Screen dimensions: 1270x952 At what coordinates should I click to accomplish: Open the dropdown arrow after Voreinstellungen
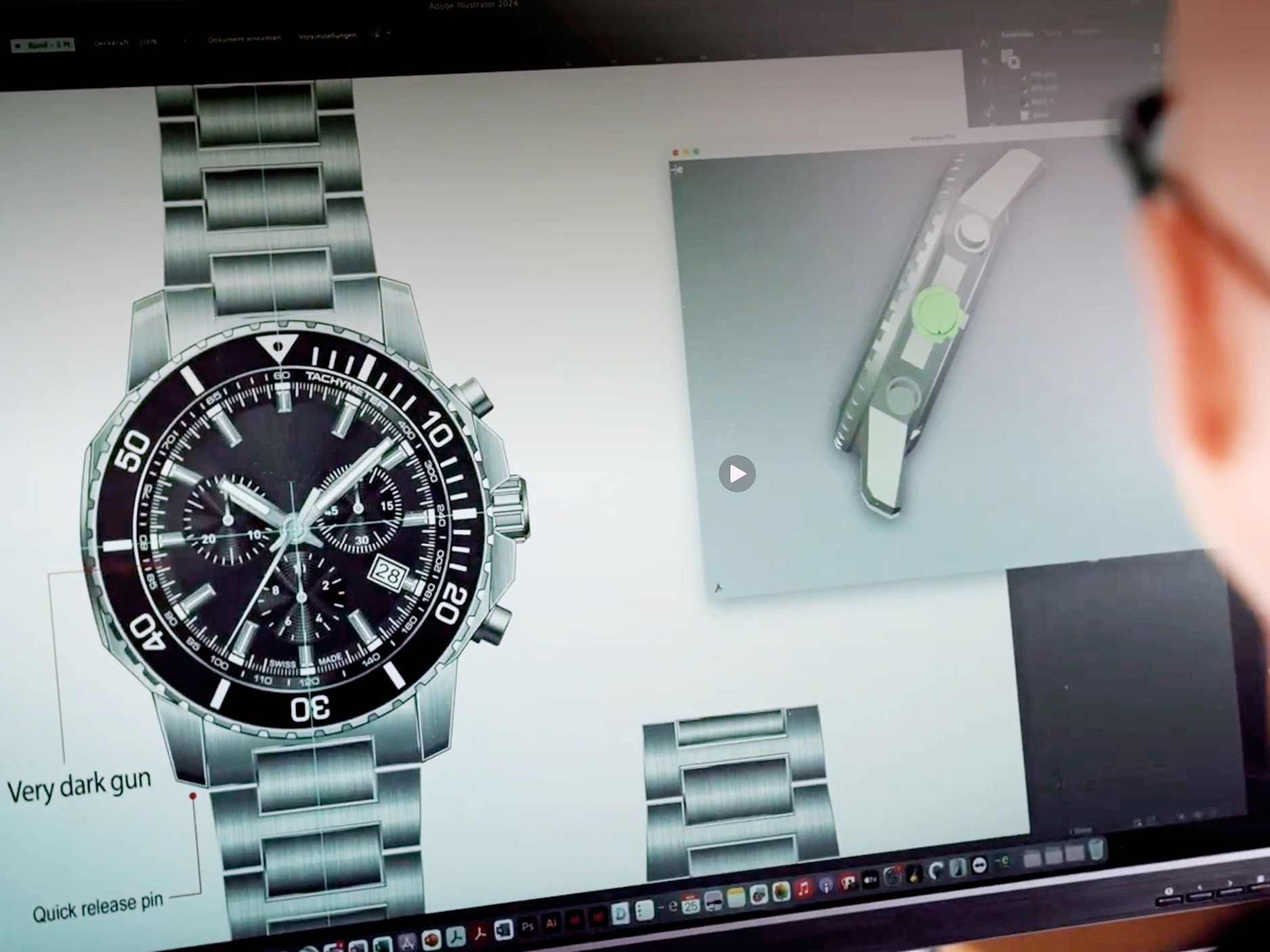click(388, 33)
